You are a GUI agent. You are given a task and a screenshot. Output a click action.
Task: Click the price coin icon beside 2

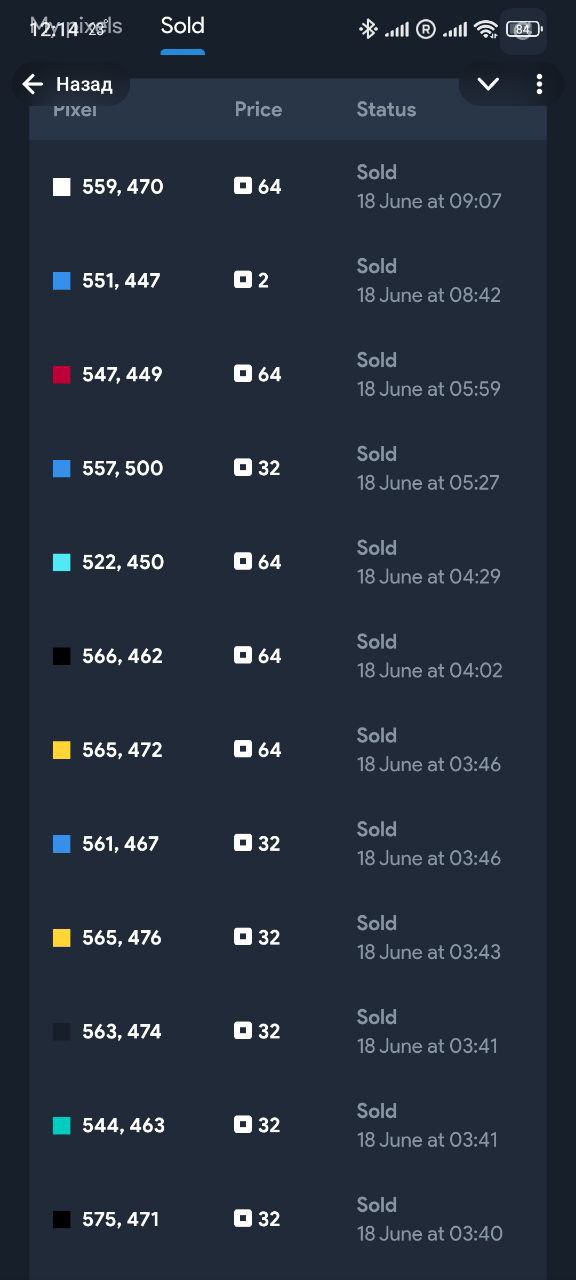(x=243, y=280)
